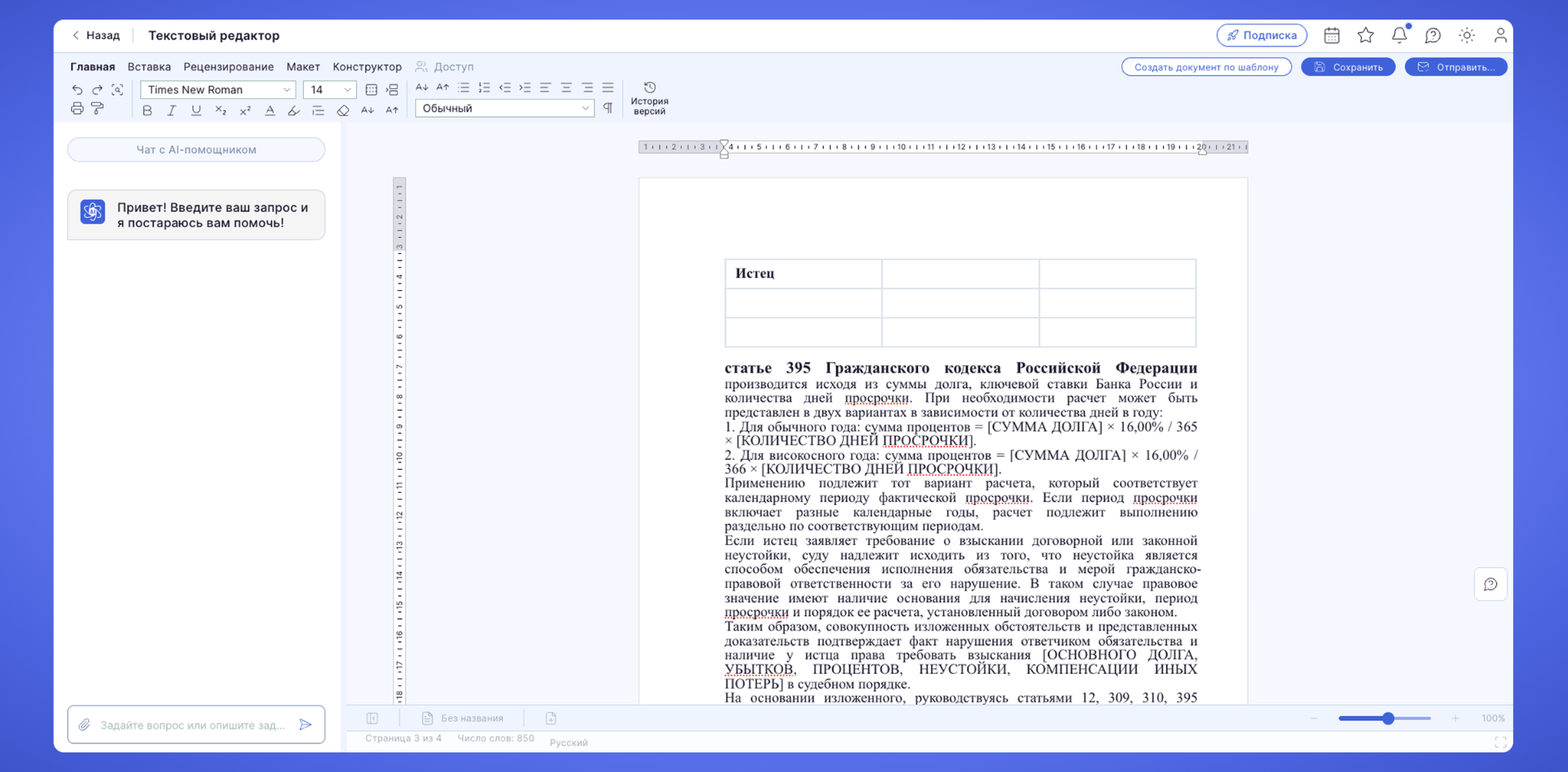
Task: Zoom in with the plus button
Action: (1455, 718)
